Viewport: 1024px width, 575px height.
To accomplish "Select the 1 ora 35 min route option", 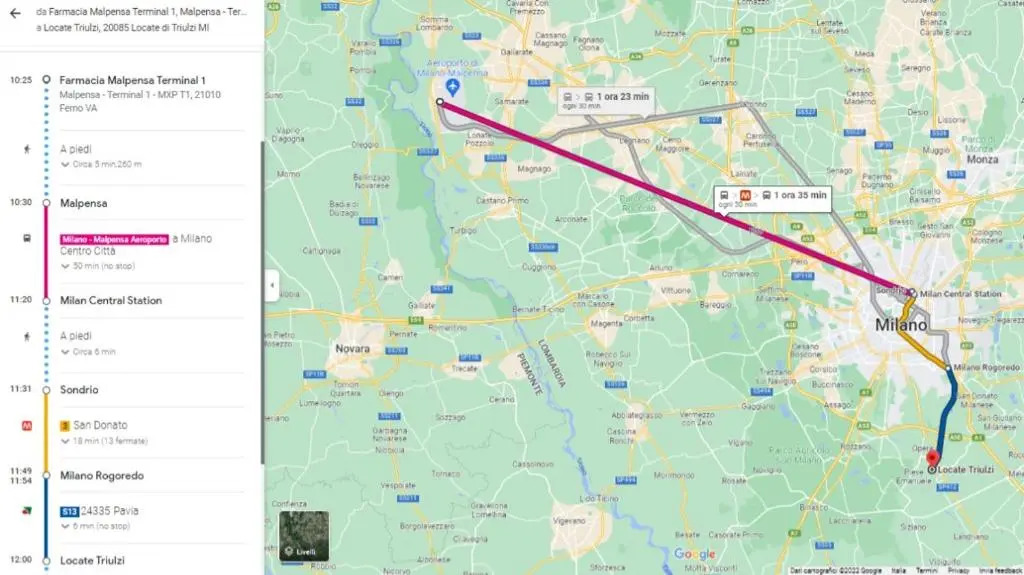I will click(x=773, y=199).
